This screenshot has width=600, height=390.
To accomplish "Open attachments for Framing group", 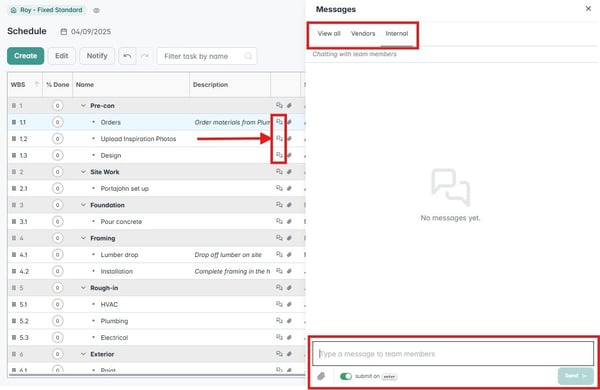I will point(290,238).
